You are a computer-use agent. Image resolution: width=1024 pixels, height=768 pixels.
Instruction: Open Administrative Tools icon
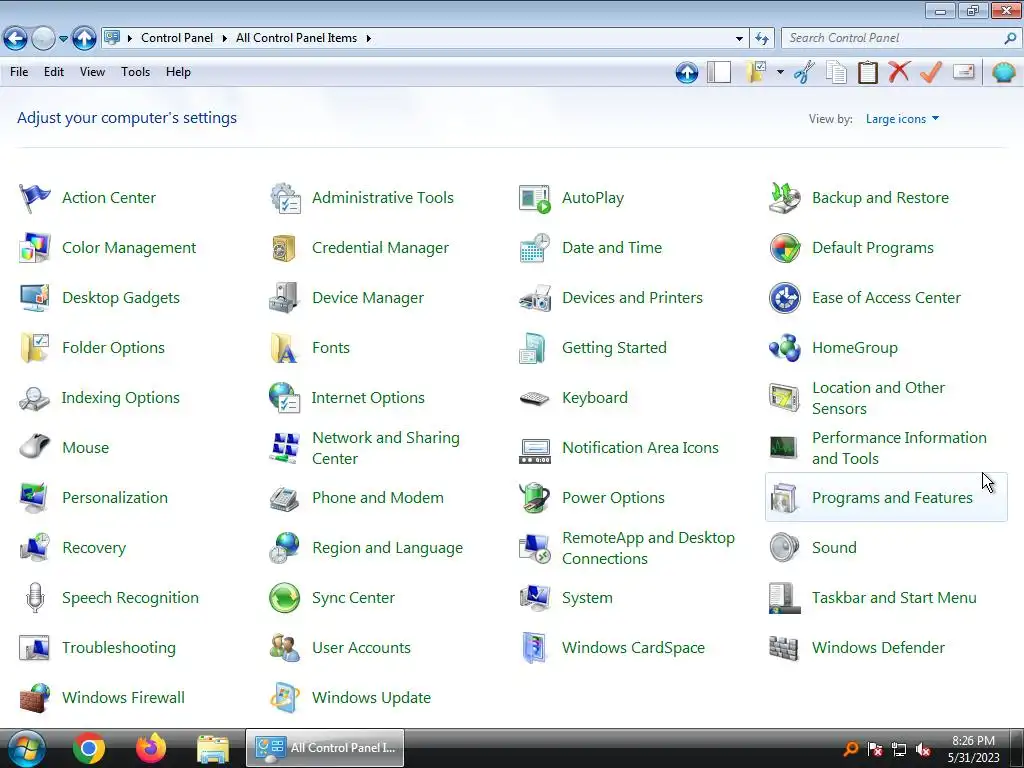(285, 198)
